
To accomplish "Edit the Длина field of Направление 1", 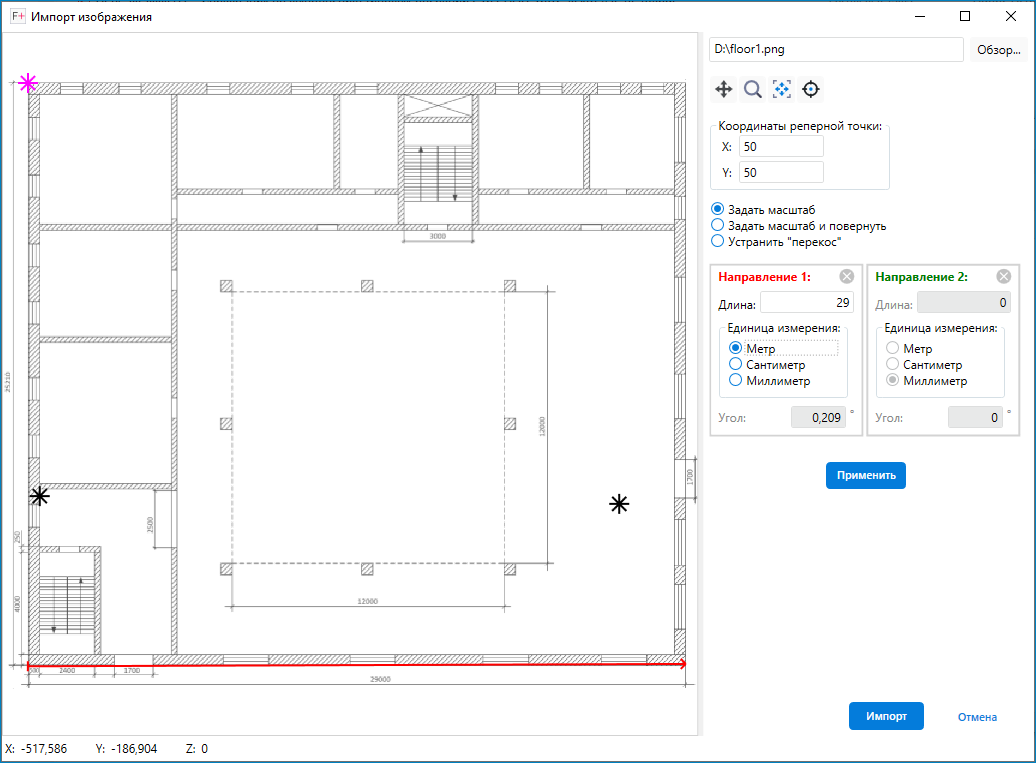I will click(x=807, y=303).
